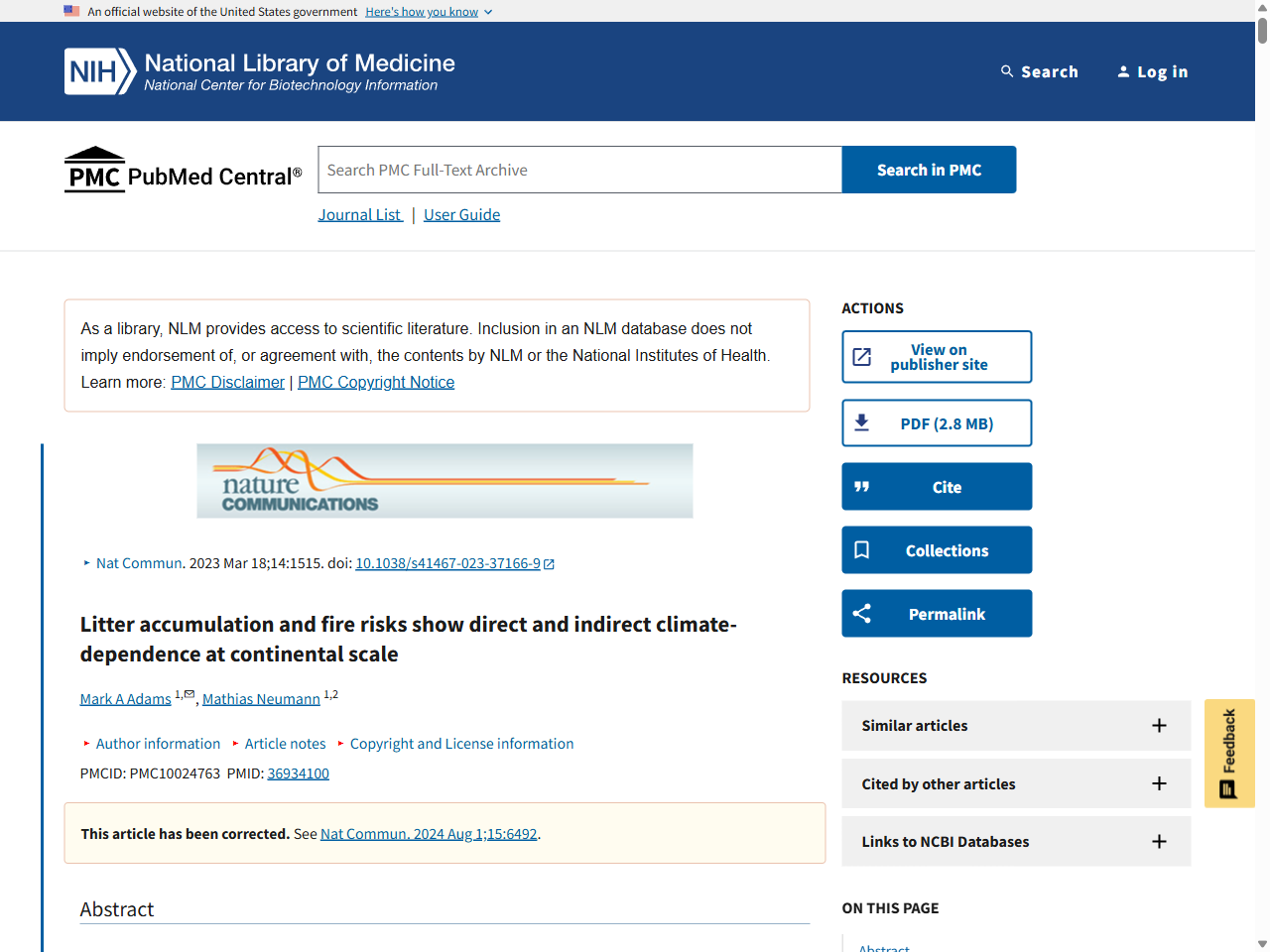Image resolution: width=1270 pixels, height=952 pixels.
Task: Open the PDF download of the article
Action: coord(936,422)
